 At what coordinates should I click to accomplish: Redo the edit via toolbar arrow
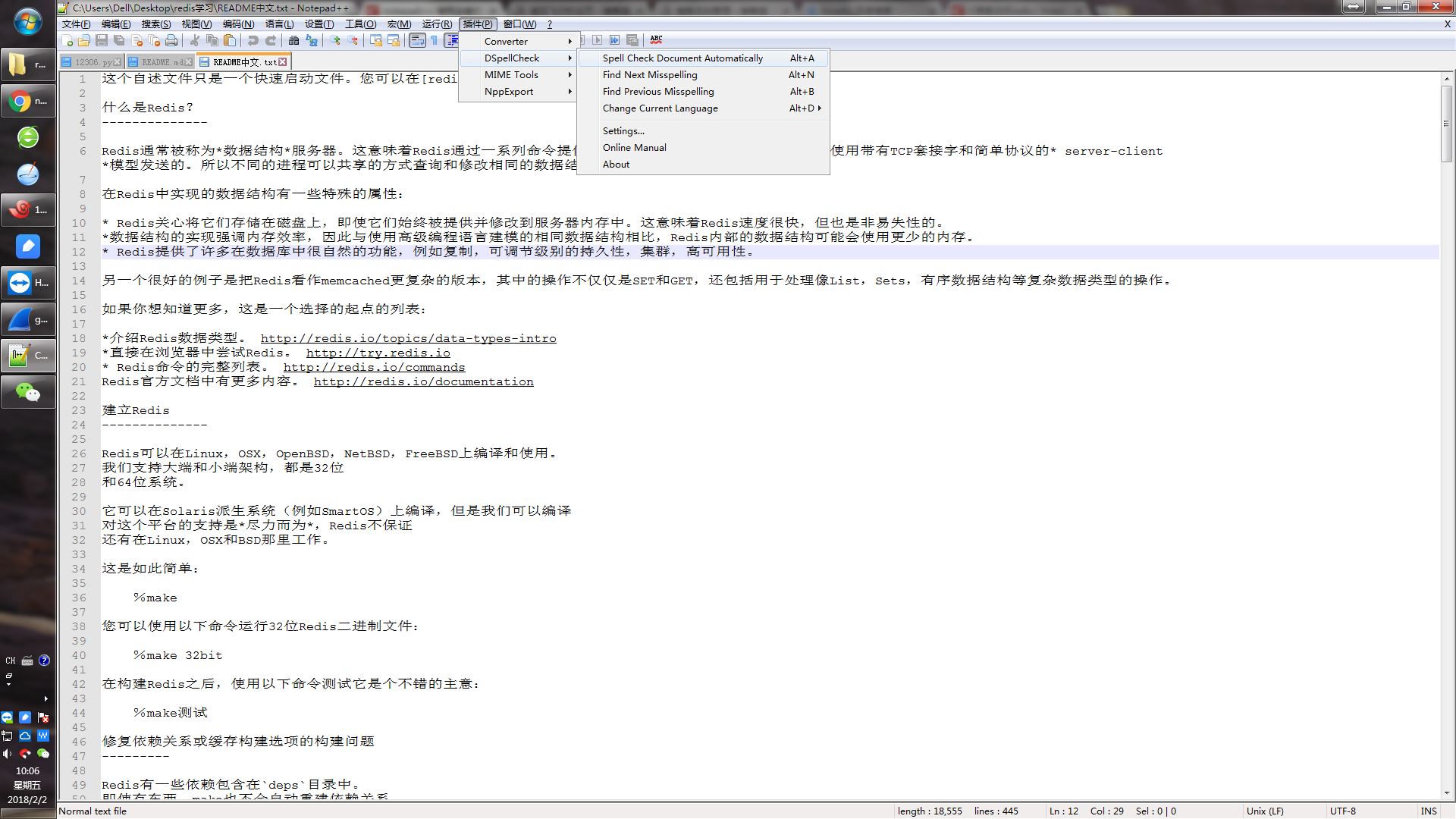(x=271, y=40)
